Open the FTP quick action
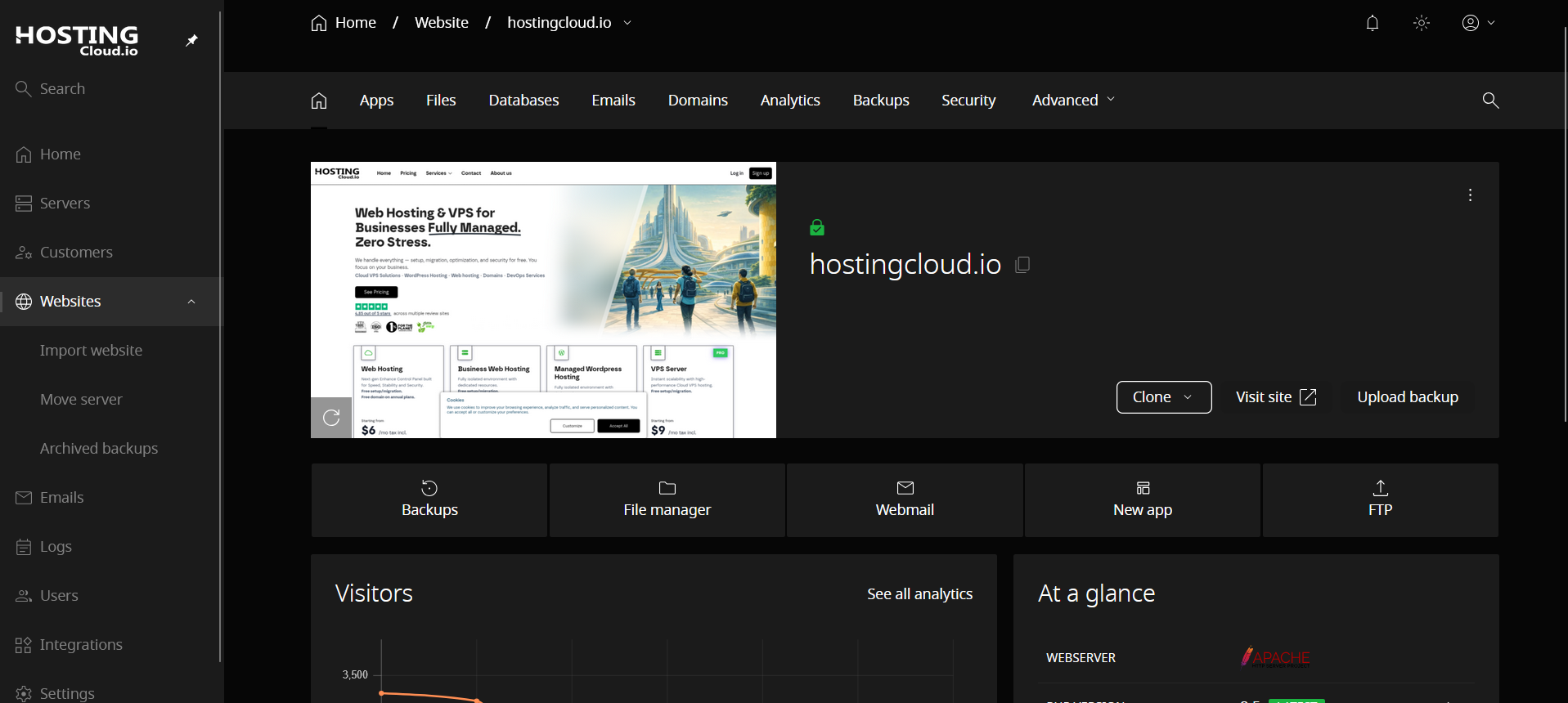The width and height of the screenshot is (1568, 703). [x=1380, y=499]
